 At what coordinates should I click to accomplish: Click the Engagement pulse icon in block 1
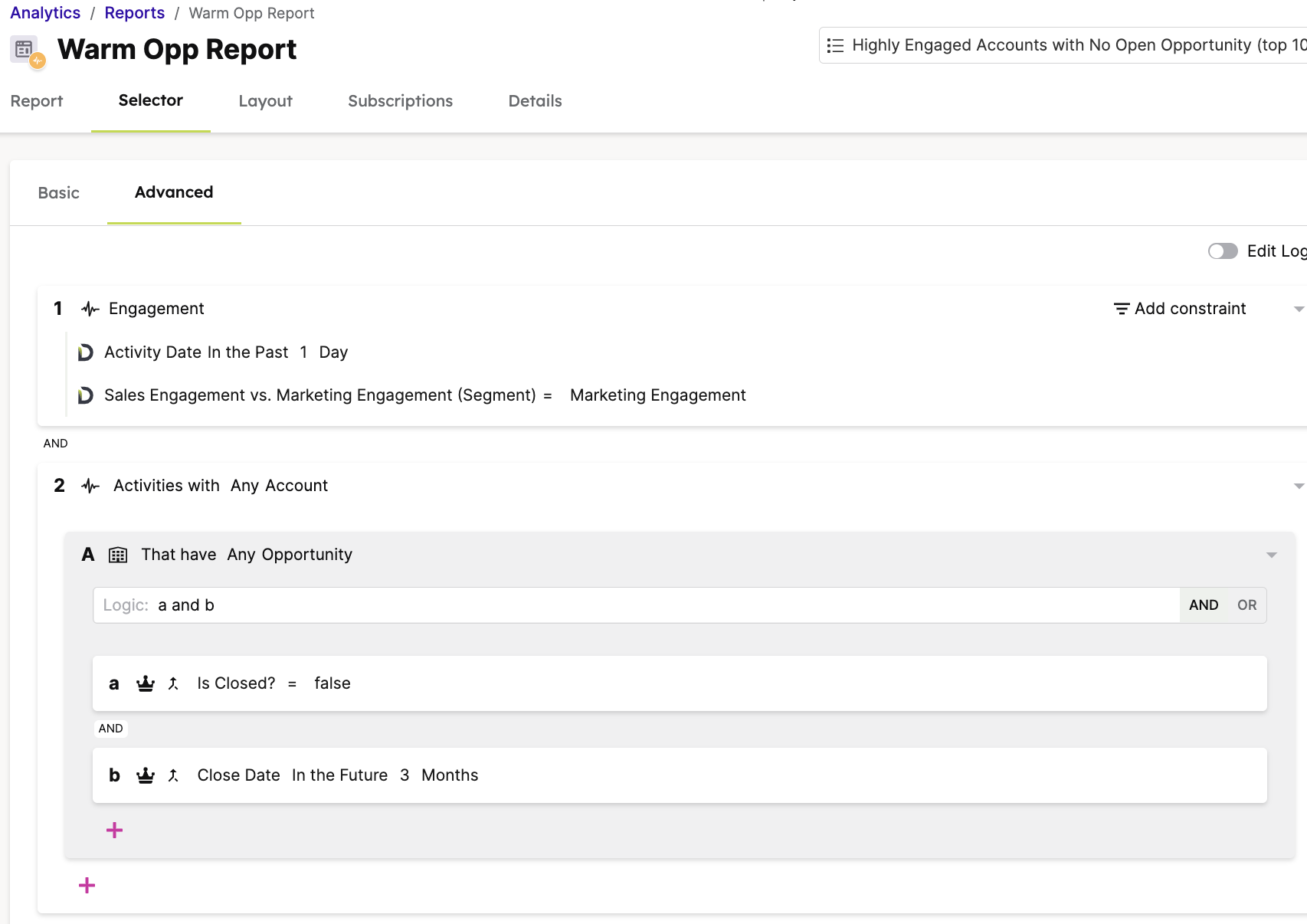click(90, 309)
